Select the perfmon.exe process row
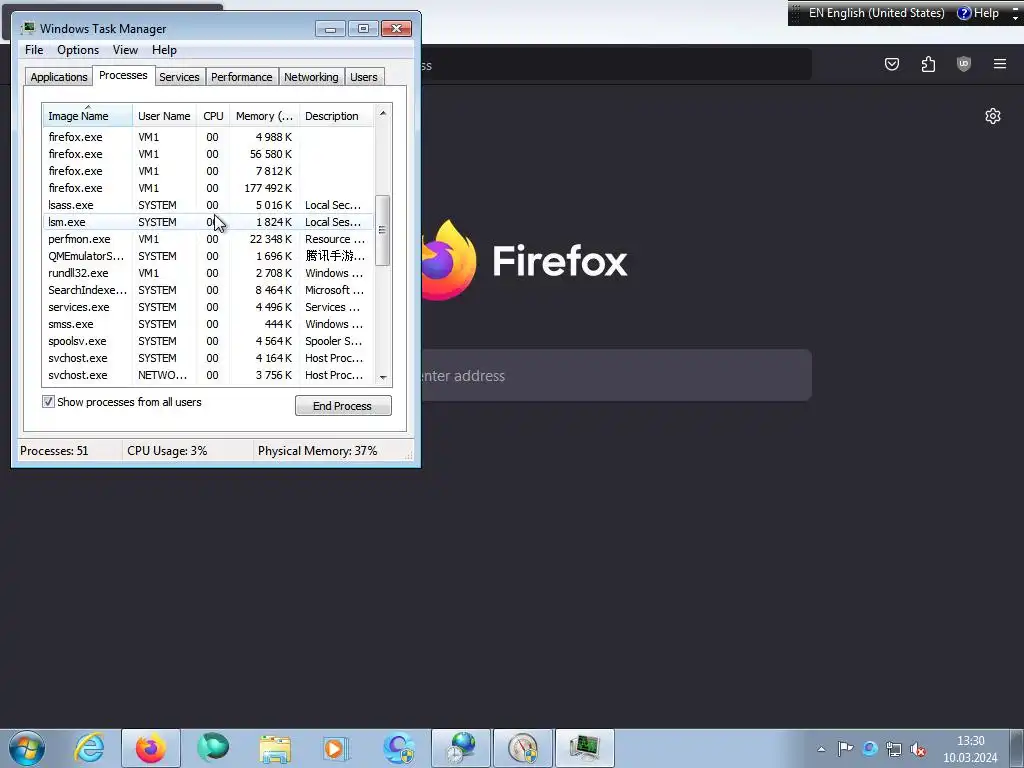Image resolution: width=1024 pixels, height=768 pixels. coord(208,239)
